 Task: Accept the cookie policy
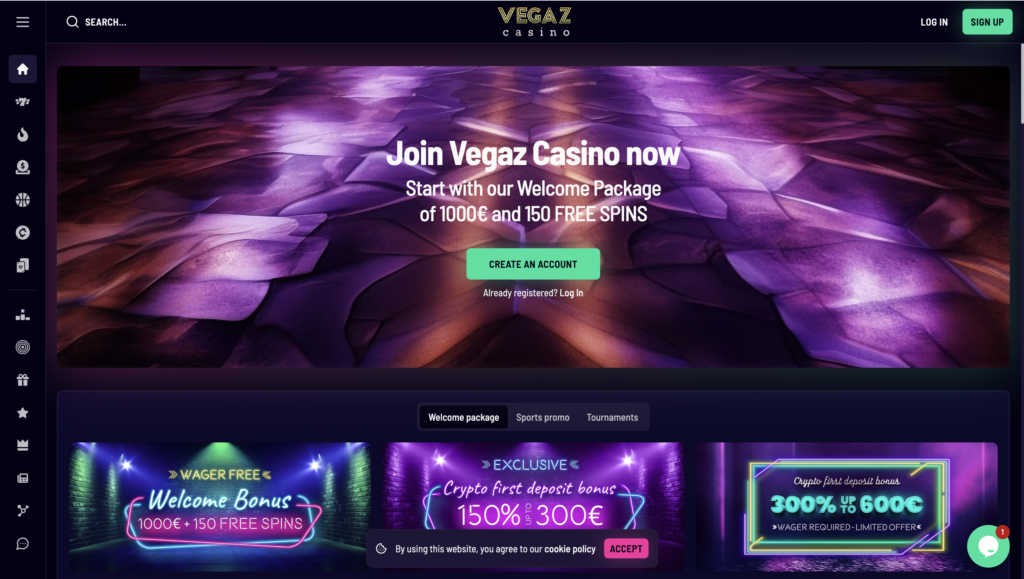pyautogui.click(x=626, y=549)
